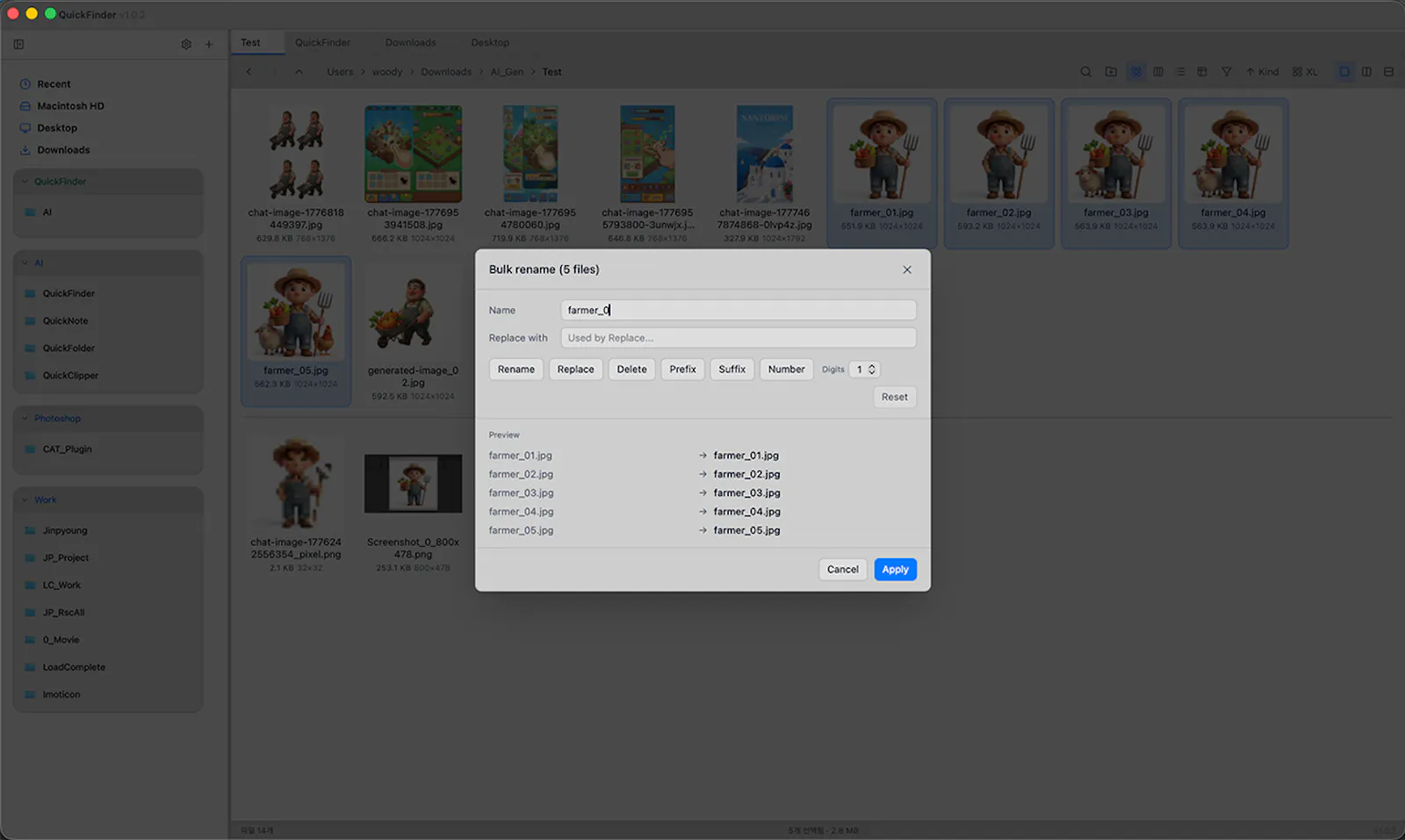The height and width of the screenshot is (840, 1405).
Task: Click the search magnifier icon in toolbar
Action: tap(1085, 72)
